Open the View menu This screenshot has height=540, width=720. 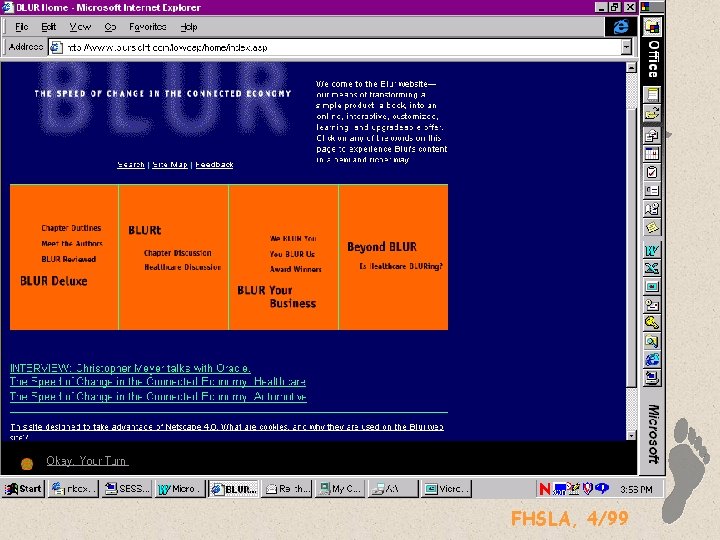click(80, 27)
